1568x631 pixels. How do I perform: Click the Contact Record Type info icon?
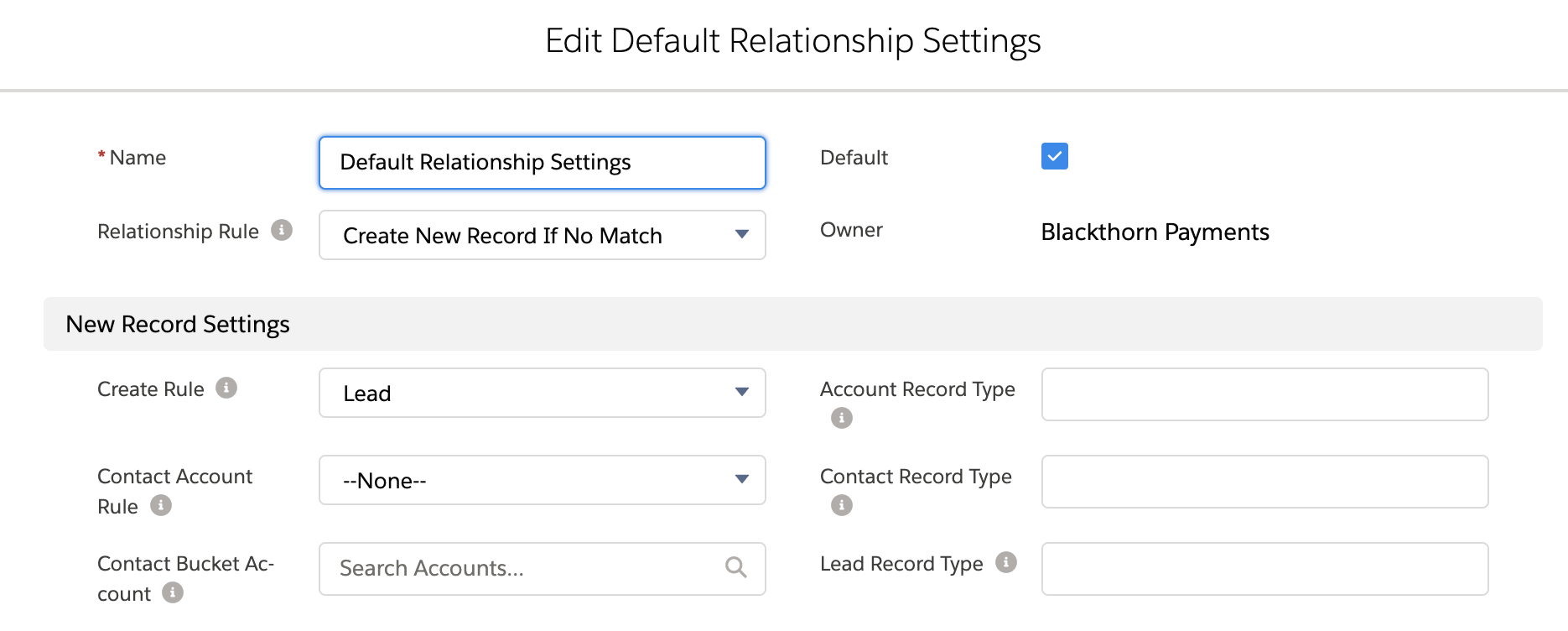click(x=842, y=505)
